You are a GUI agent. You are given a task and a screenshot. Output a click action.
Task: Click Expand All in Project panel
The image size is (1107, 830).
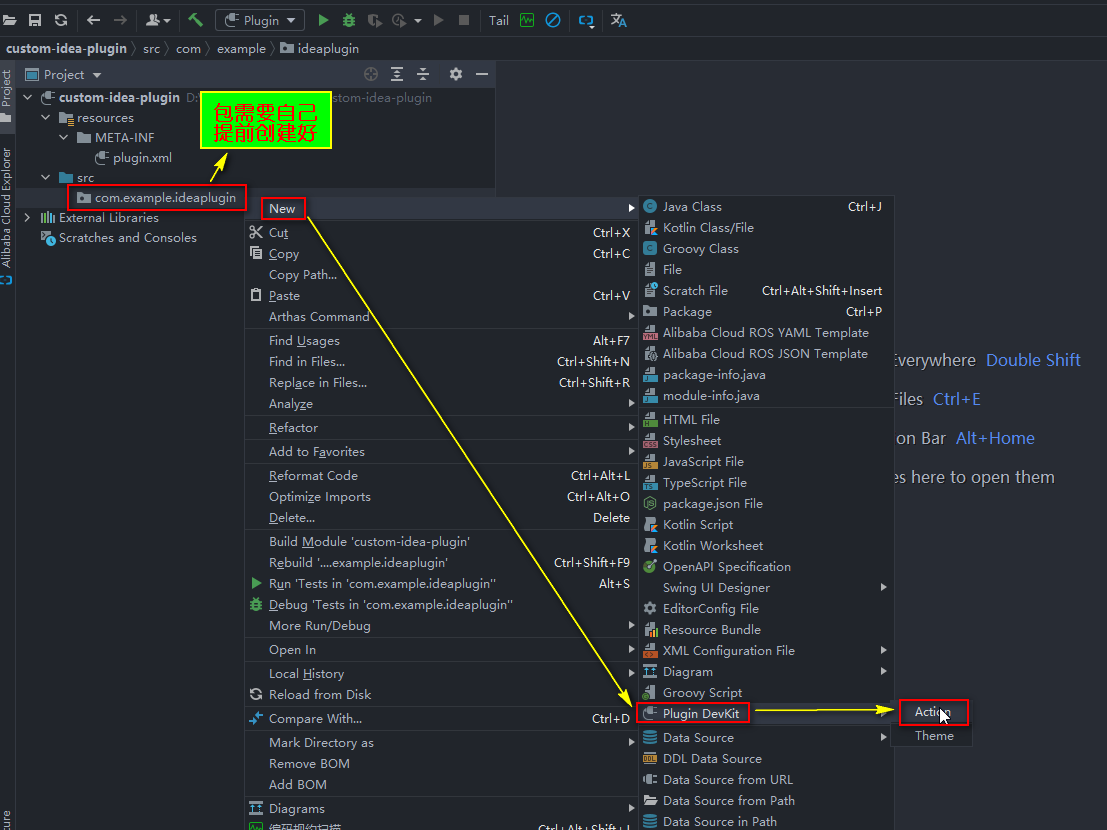pos(397,74)
